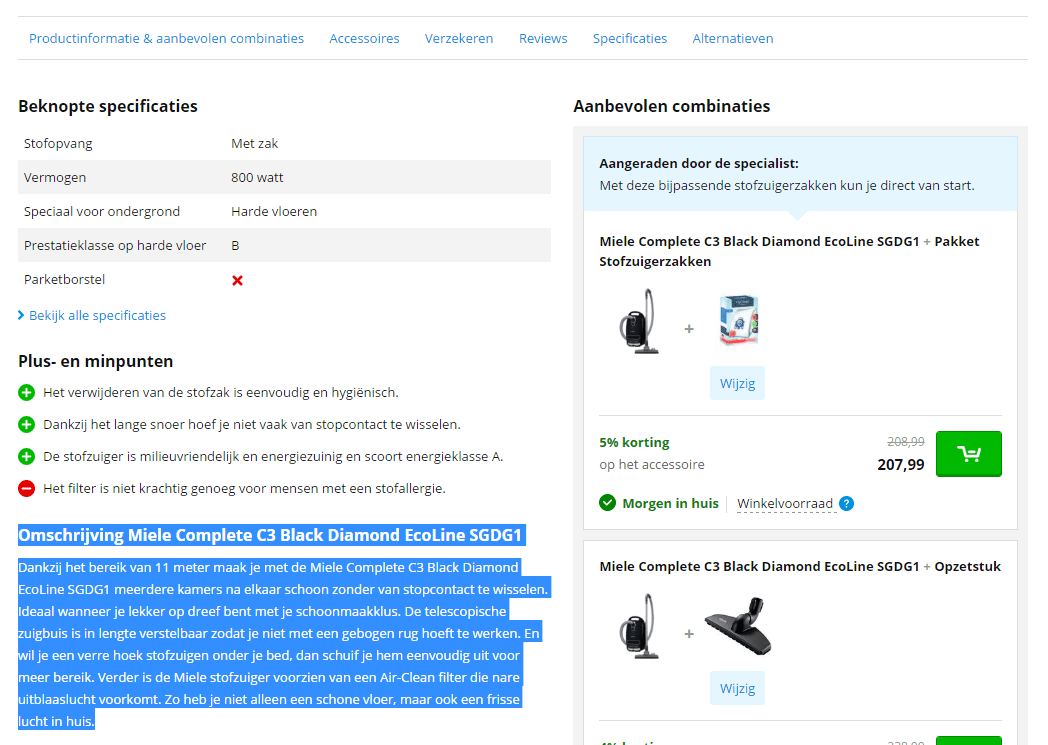Viewport: 1048px width, 745px height.
Task: Open the Accessoires tab
Action: pyautogui.click(x=364, y=38)
